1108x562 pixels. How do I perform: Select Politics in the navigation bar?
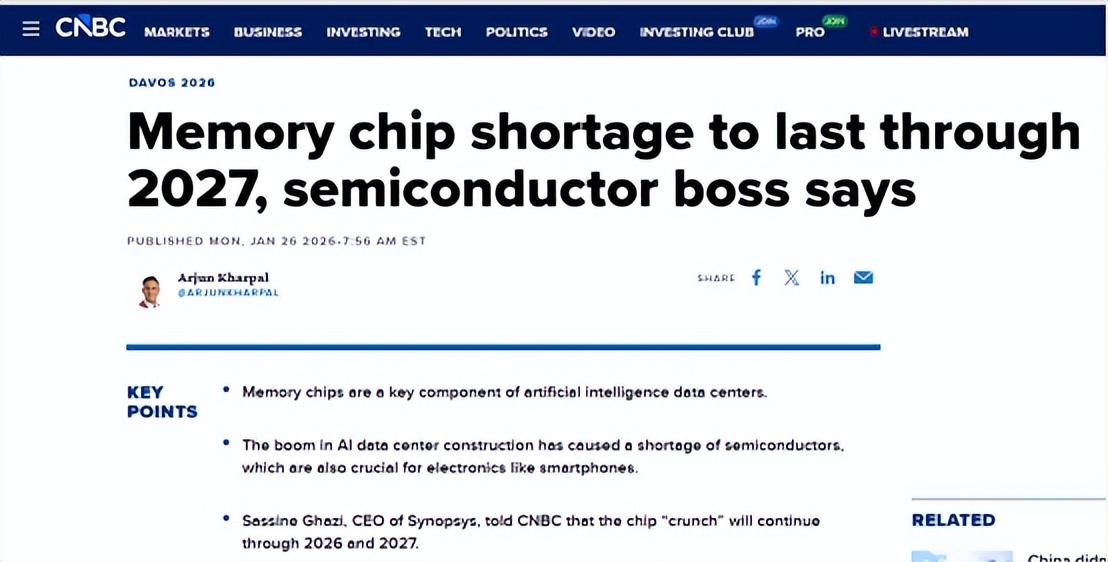(x=516, y=32)
